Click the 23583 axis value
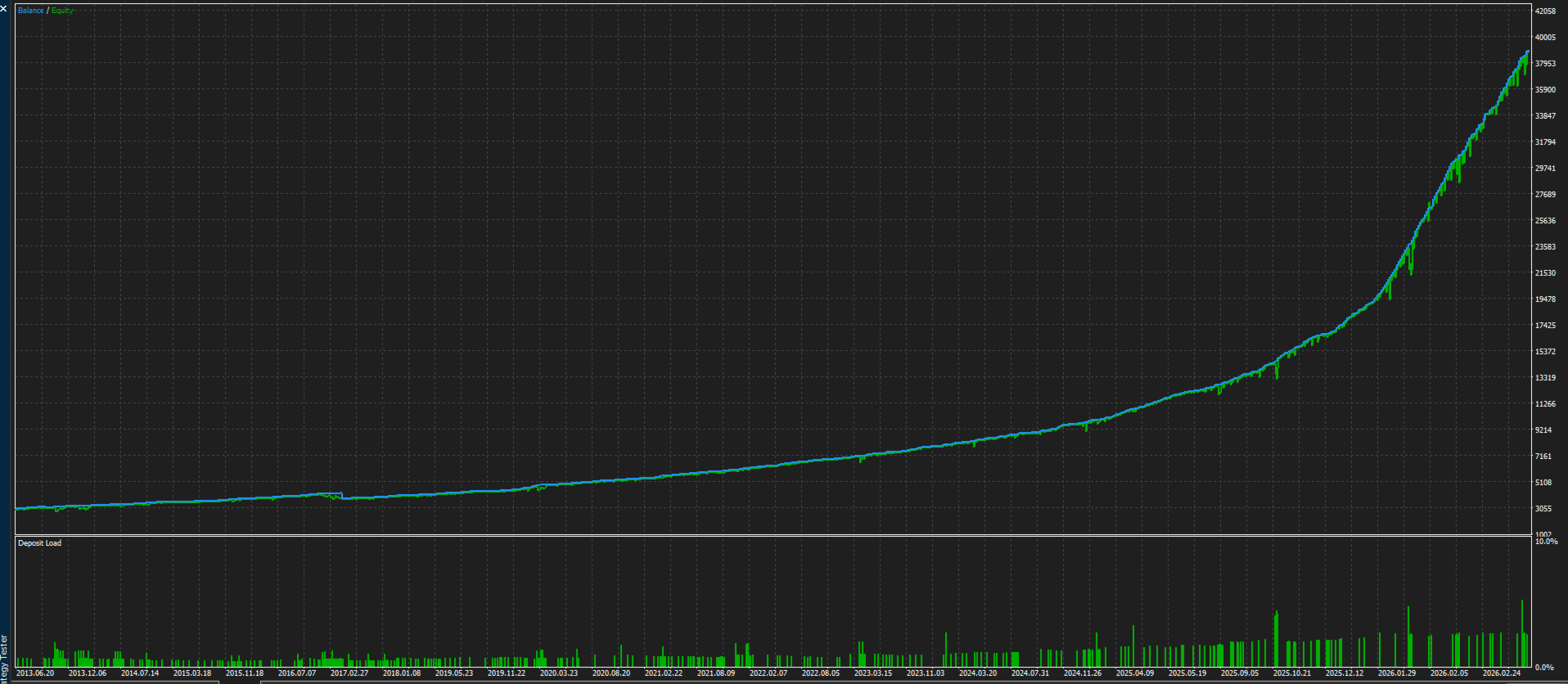Viewport: 1568px width, 684px height. [1545, 247]
